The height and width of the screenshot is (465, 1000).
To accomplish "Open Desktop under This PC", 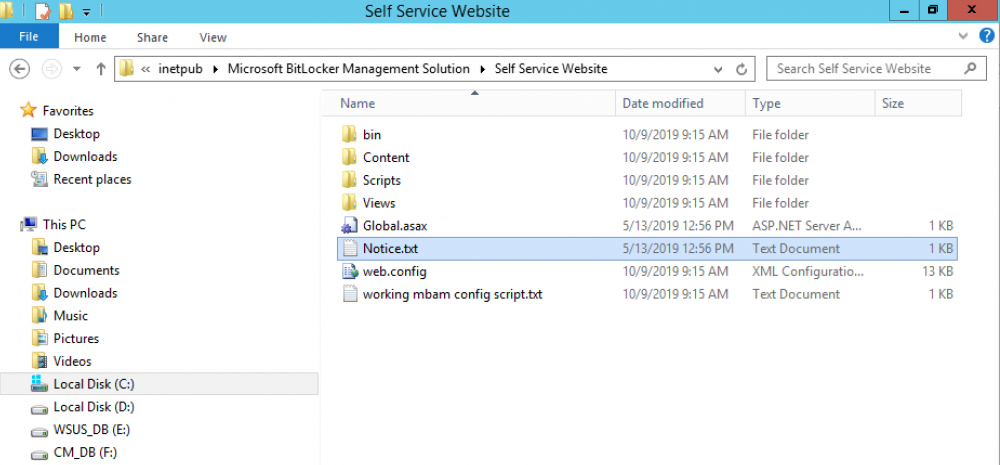I will point(76,247).
